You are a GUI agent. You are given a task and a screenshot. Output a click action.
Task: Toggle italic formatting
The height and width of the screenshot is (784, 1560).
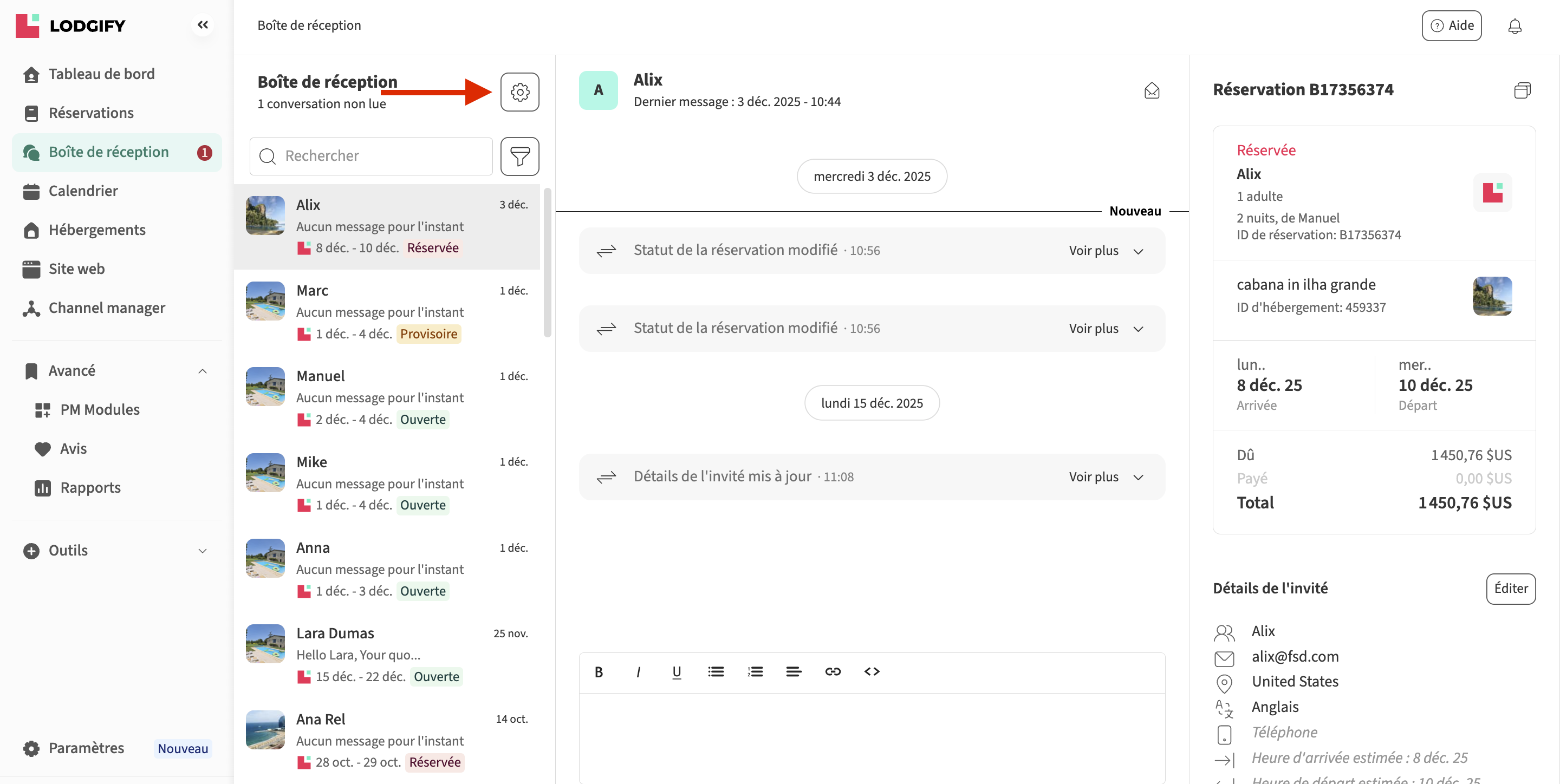(638, 671)
